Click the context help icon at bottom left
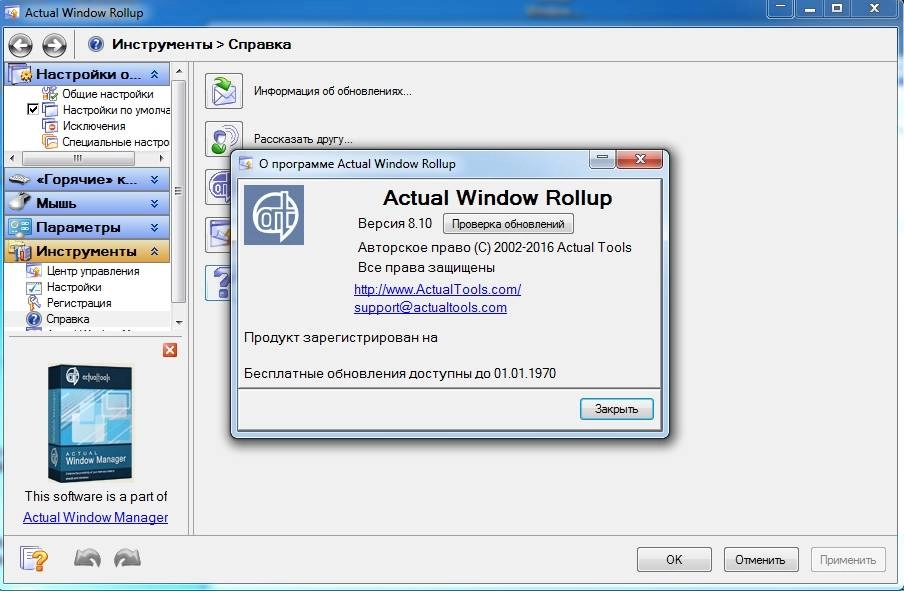The image size is (904, 591). pyautogui.click(x=33, y=558)
